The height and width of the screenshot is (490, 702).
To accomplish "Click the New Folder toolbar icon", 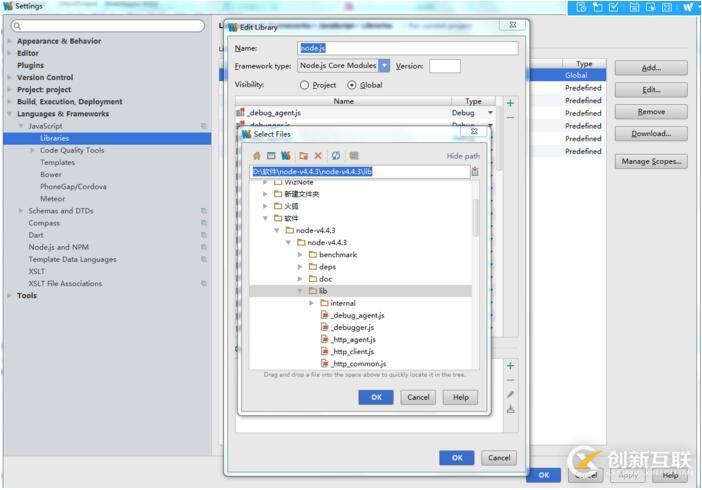I will (x=303, y=156).
